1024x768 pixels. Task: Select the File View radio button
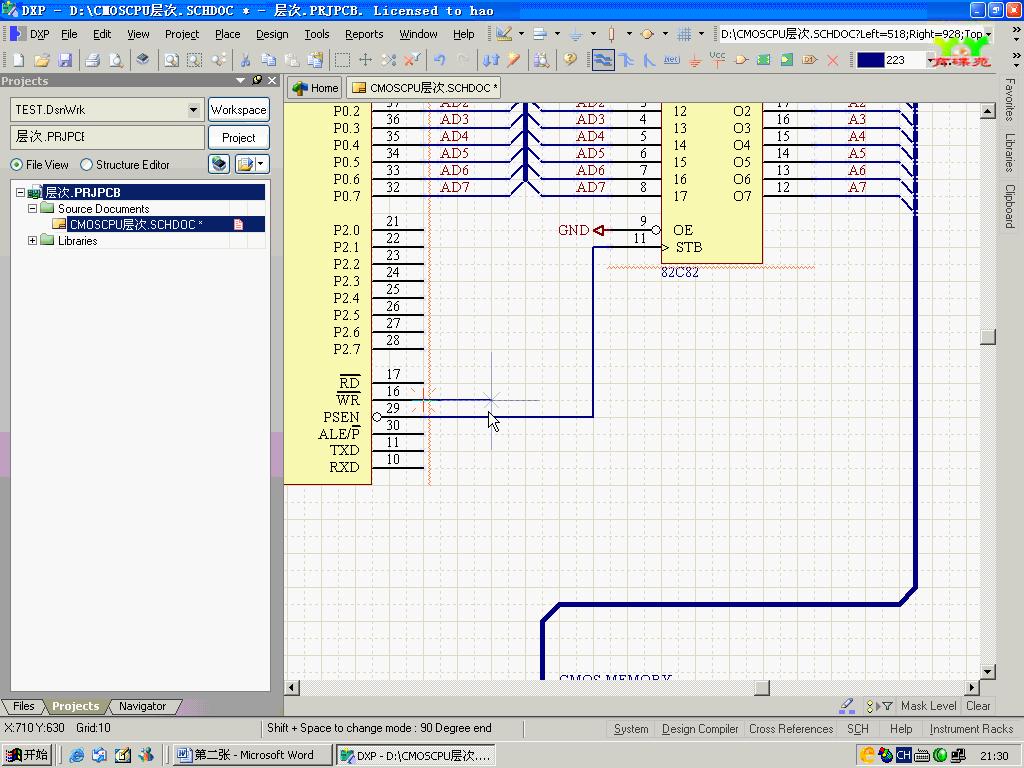coord(16,165)
